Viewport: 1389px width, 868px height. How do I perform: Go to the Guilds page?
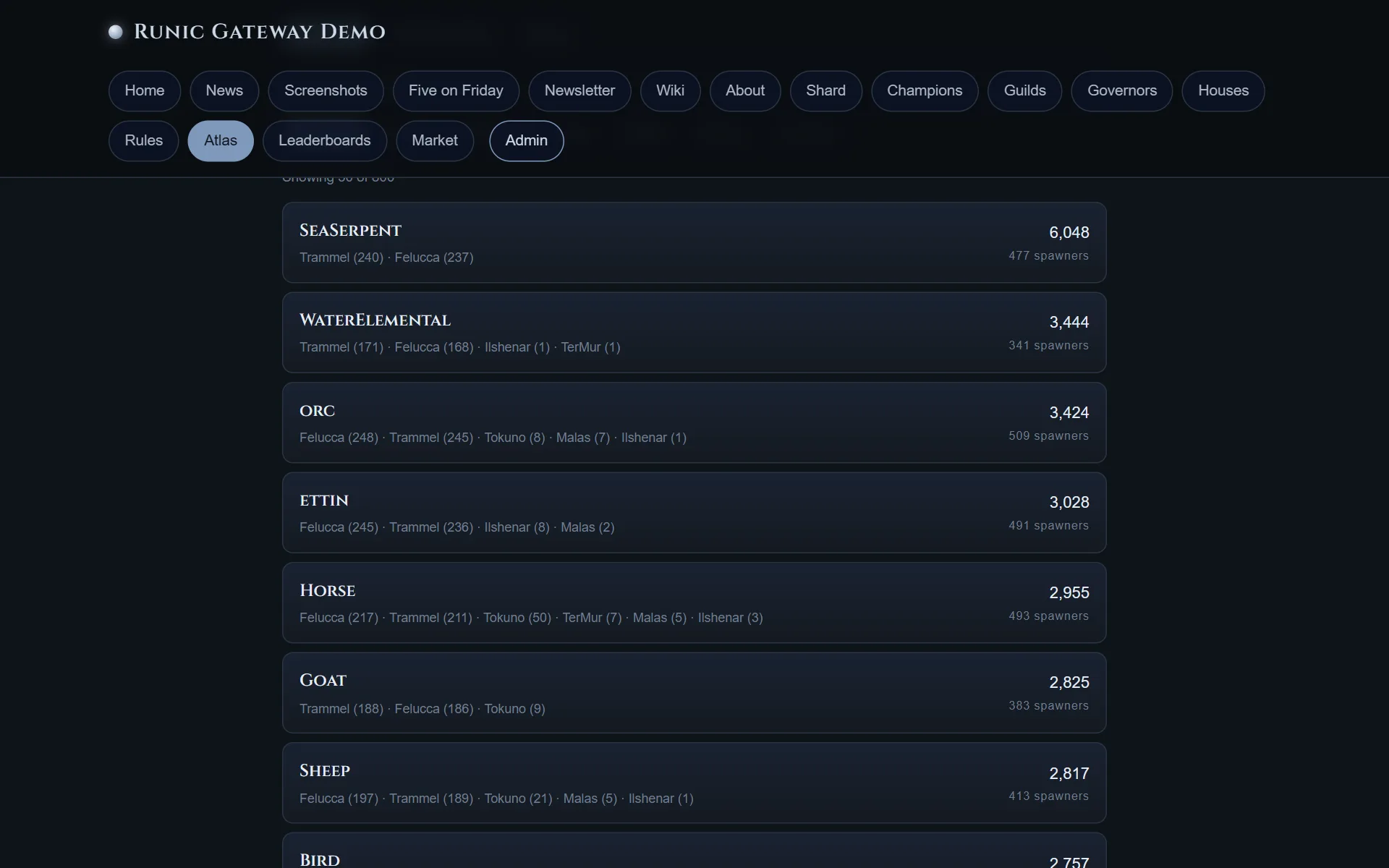click(x=1024, y=91)
